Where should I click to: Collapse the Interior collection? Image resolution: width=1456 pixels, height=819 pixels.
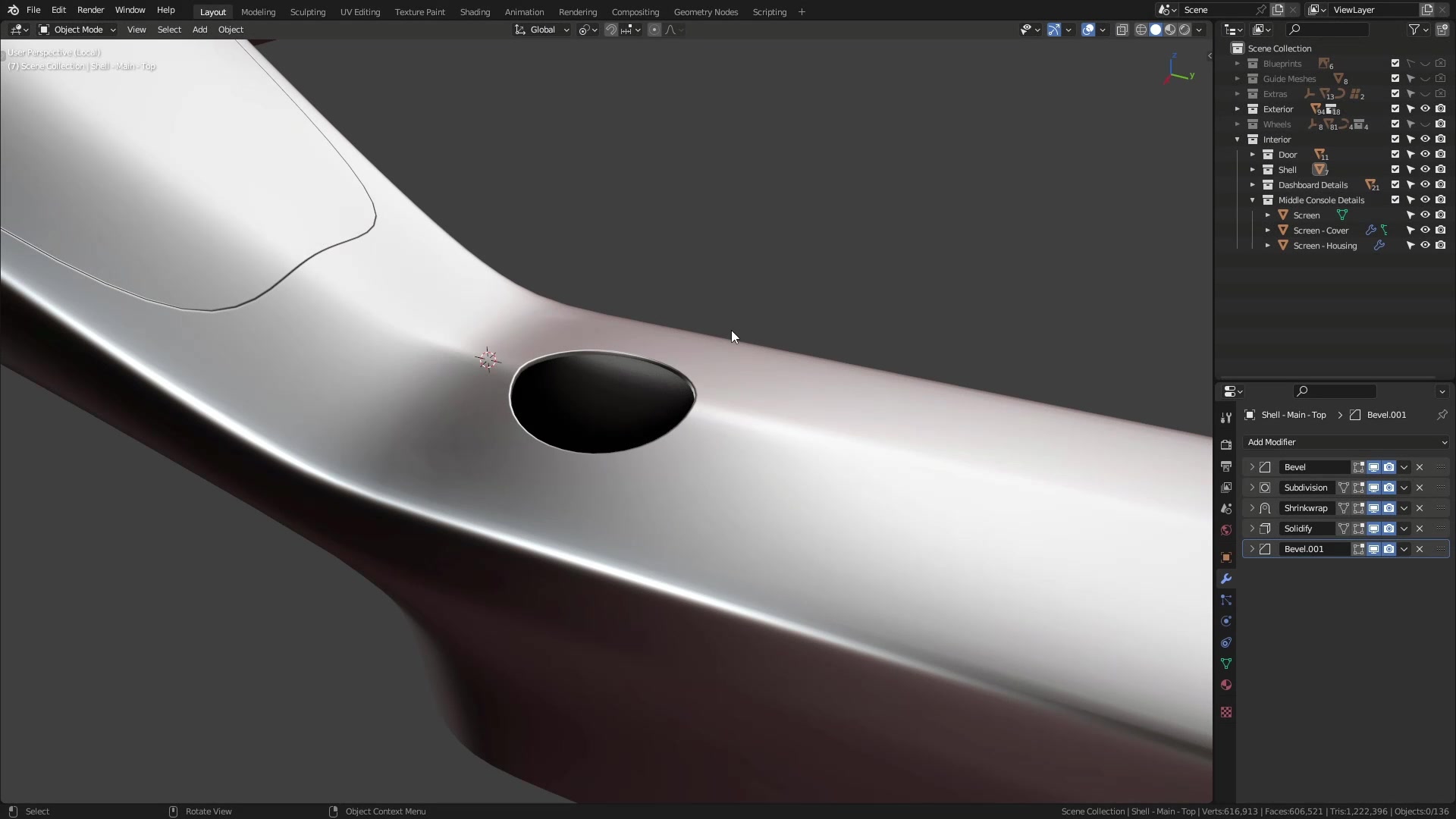point(1238,140)
